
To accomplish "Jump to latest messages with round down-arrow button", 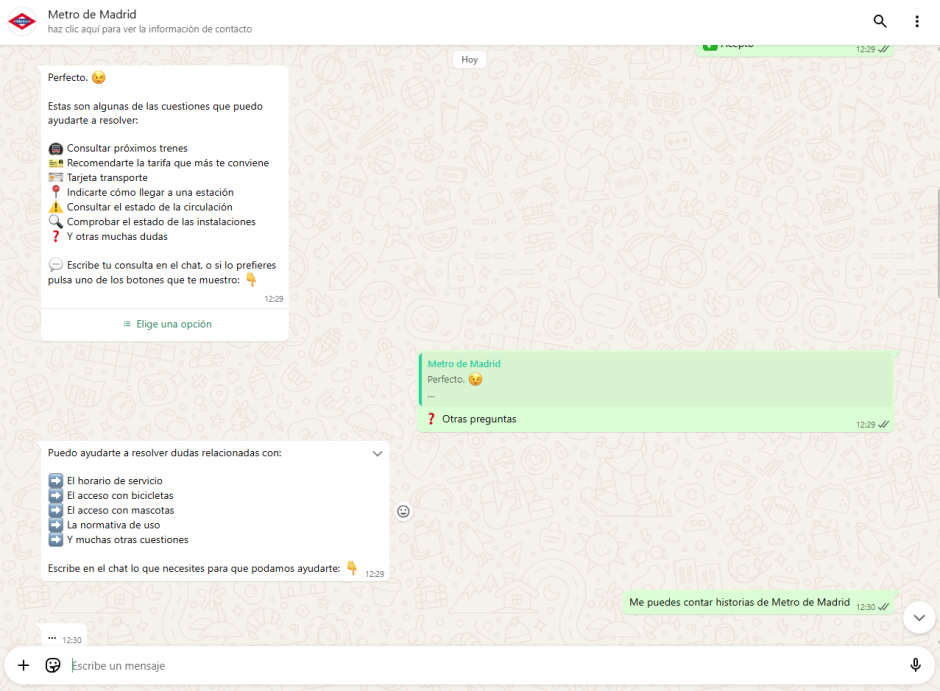I will click(919, 617).
